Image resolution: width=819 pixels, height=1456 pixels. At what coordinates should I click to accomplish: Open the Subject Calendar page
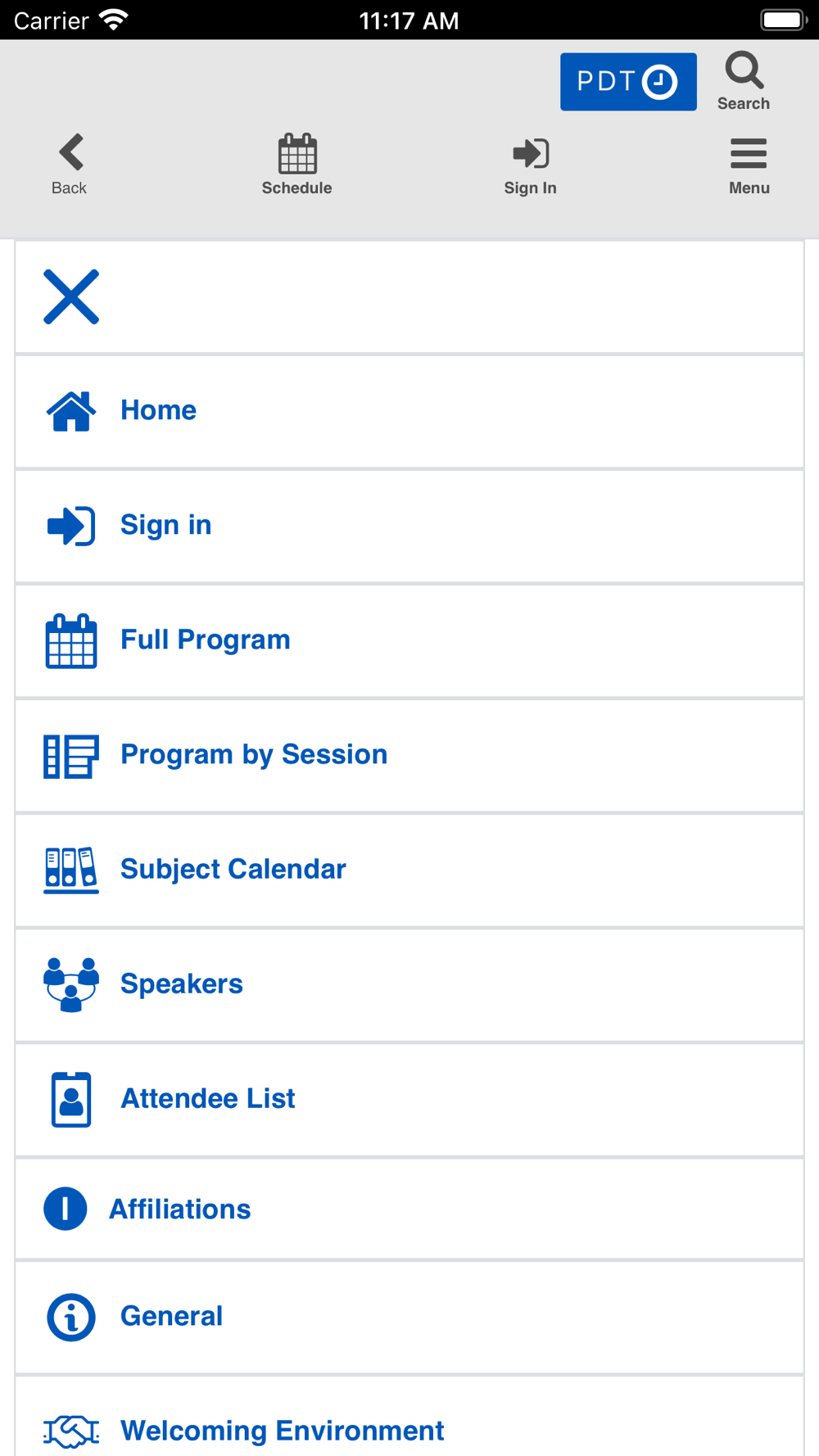[x=233, y=869]
